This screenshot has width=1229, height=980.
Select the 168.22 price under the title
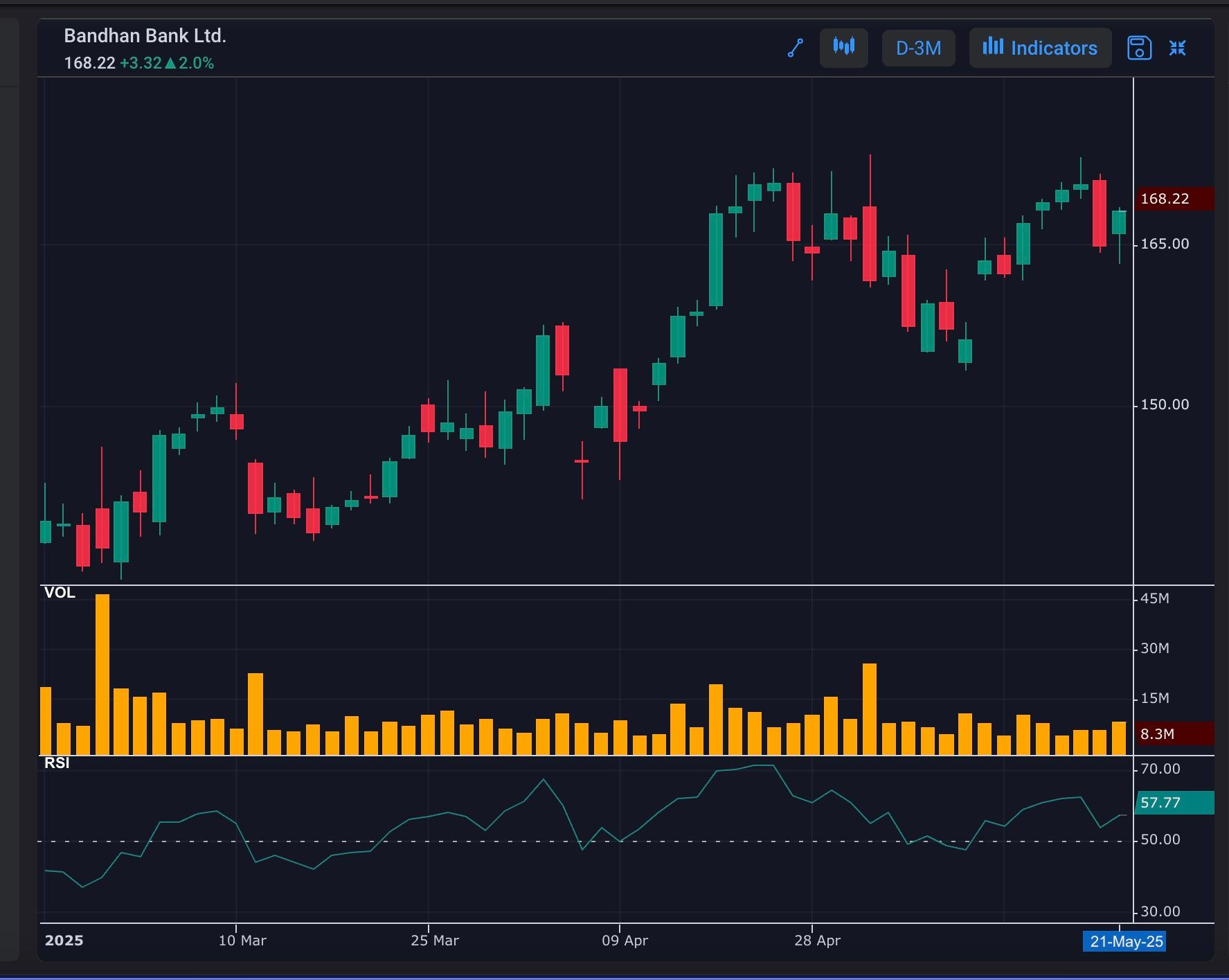(x=89, y=63)
